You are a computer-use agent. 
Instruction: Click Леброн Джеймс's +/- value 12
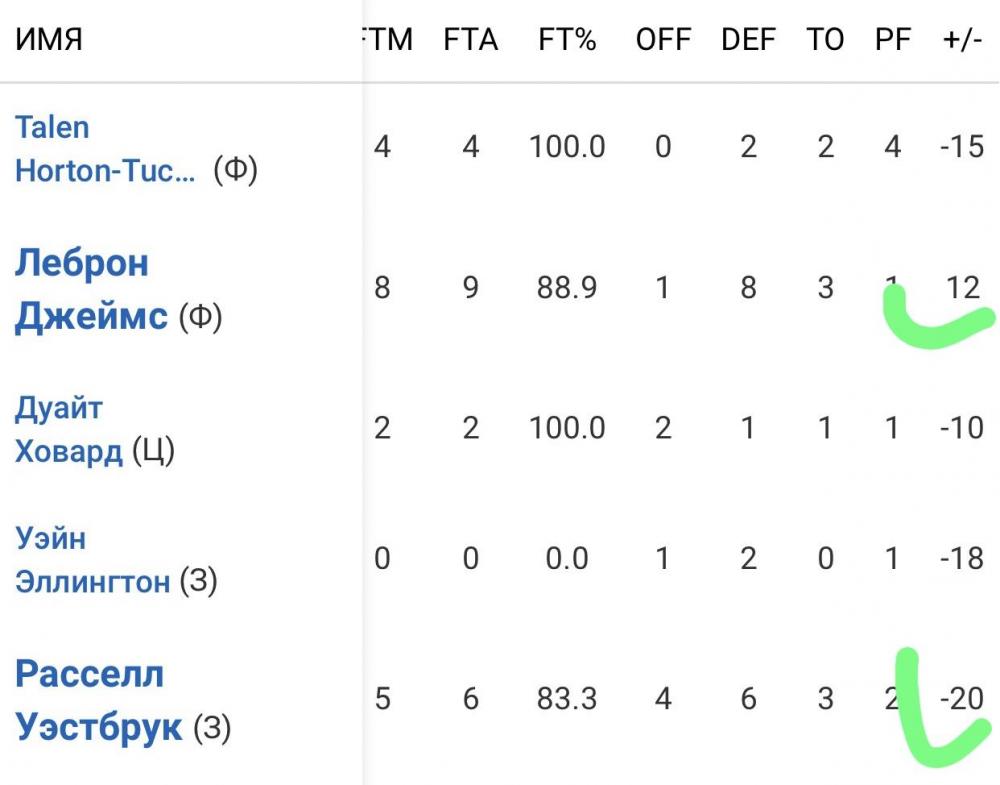point(963,289)
